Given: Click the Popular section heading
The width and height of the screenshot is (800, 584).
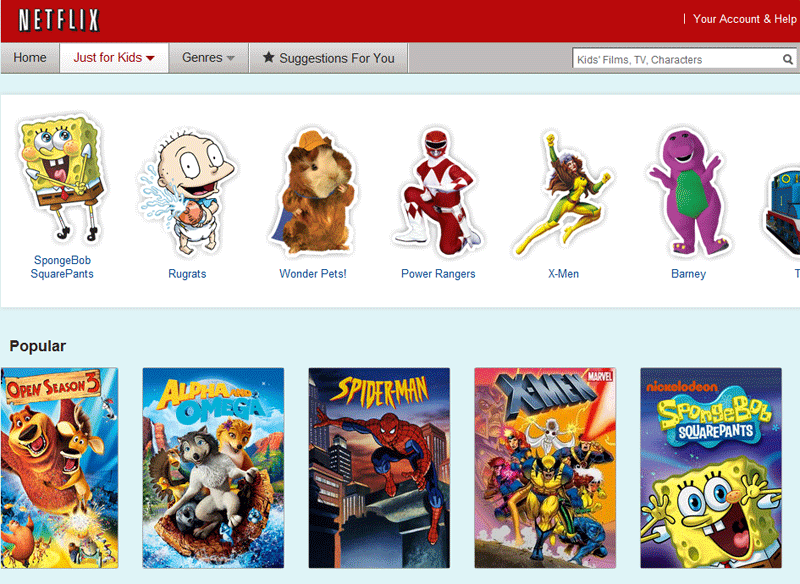Looking at the screenshot, I should click(38, 346).
